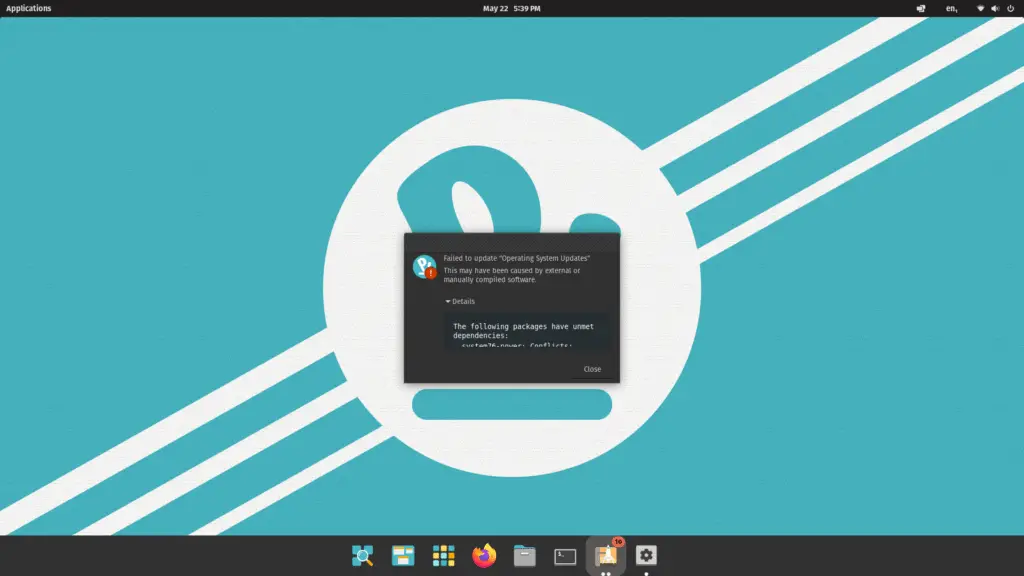Image resolution: width=1024 pixels, height=576 pixels.
Task: Collapse the Details expander in dialog
Action: point(460,301)
